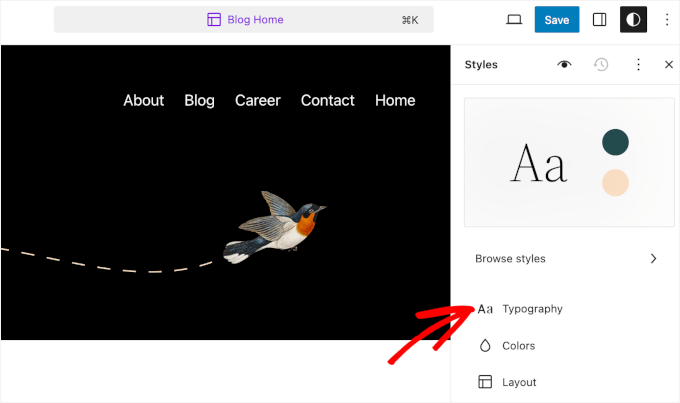Expand Browse styles with the chevron
The width and height of the screenshot is (680, 403).
click(x=653, y=258)
